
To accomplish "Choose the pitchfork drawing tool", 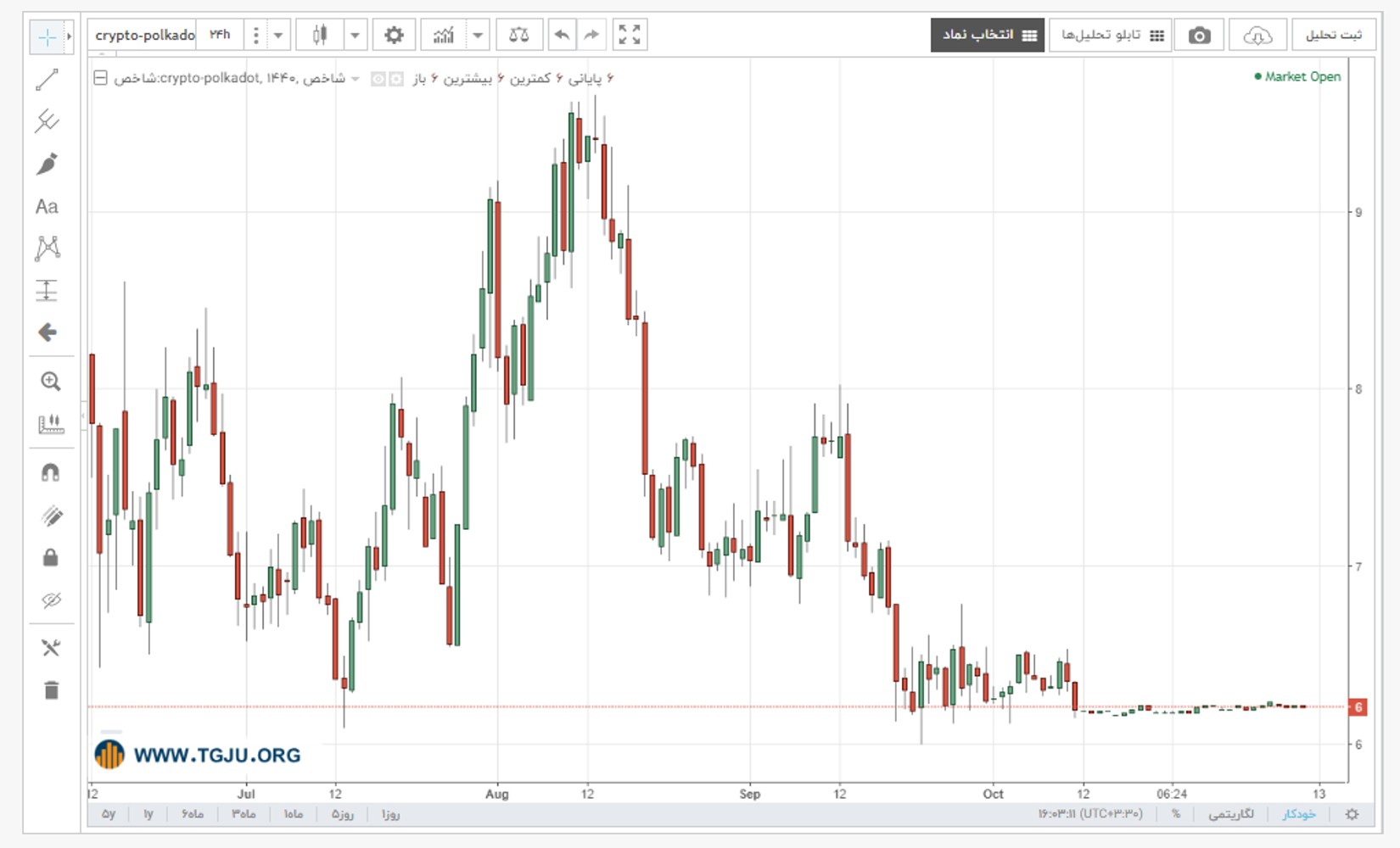I will coord(48,121).
